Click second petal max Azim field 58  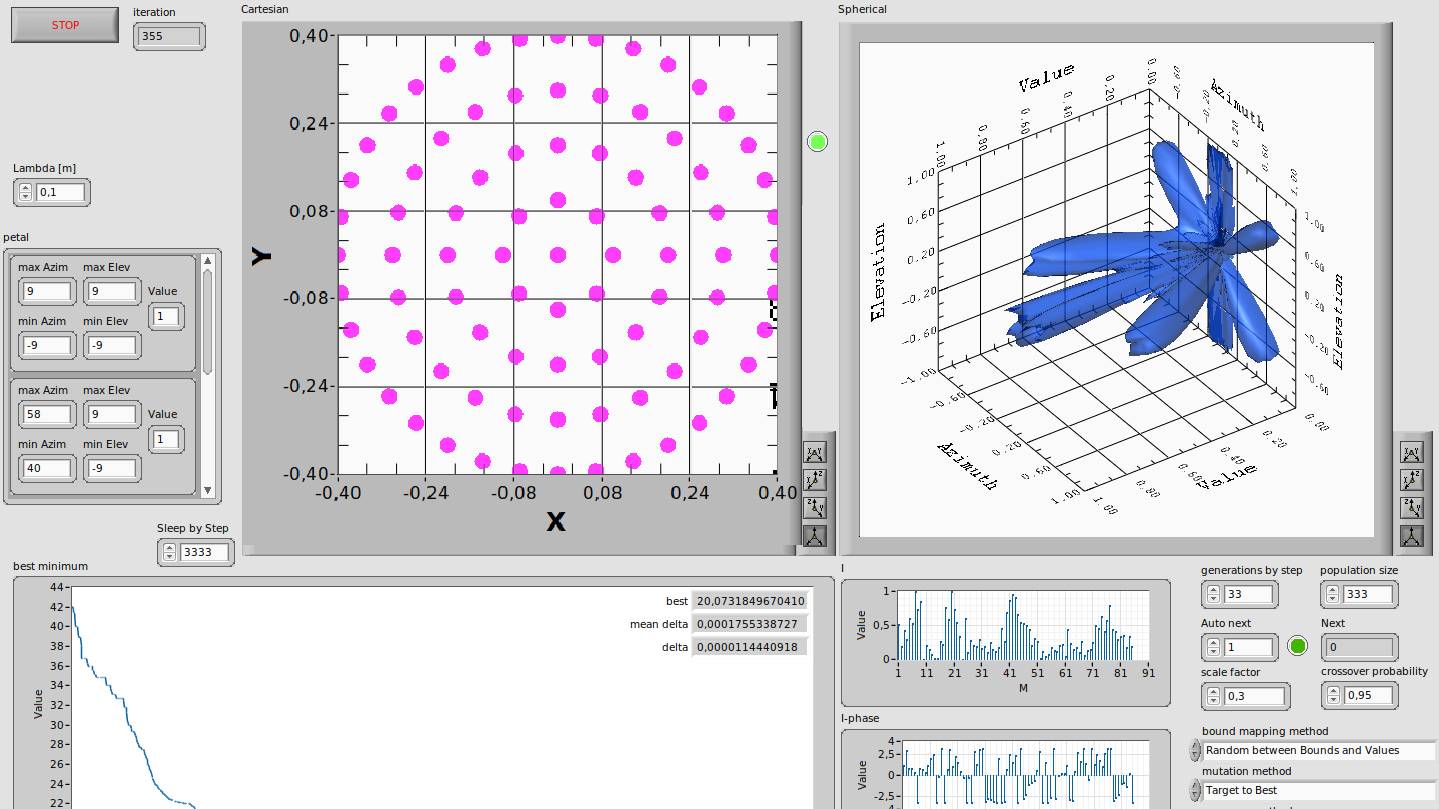point(46,414)
